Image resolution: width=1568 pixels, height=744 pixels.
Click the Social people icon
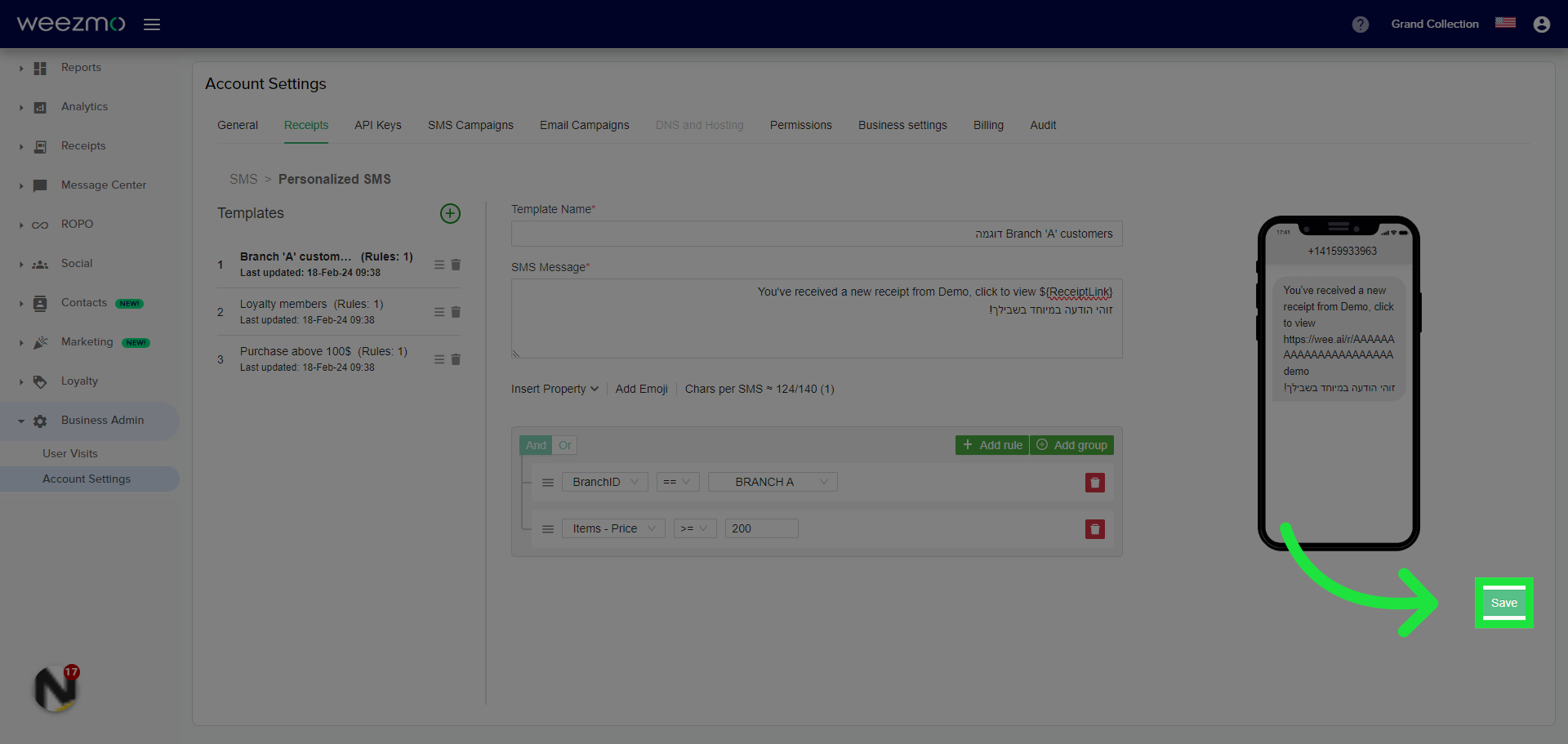pos(40,265)
